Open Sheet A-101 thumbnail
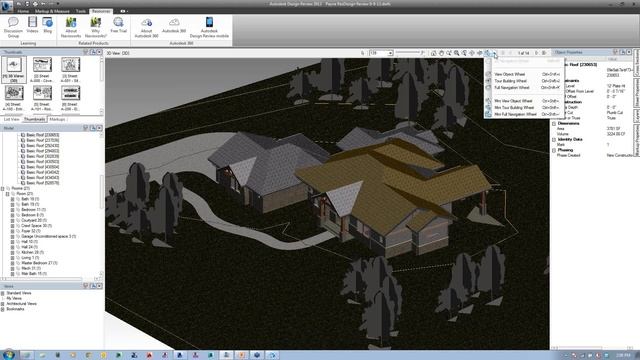Screen dimensions: 640x360 42,98
